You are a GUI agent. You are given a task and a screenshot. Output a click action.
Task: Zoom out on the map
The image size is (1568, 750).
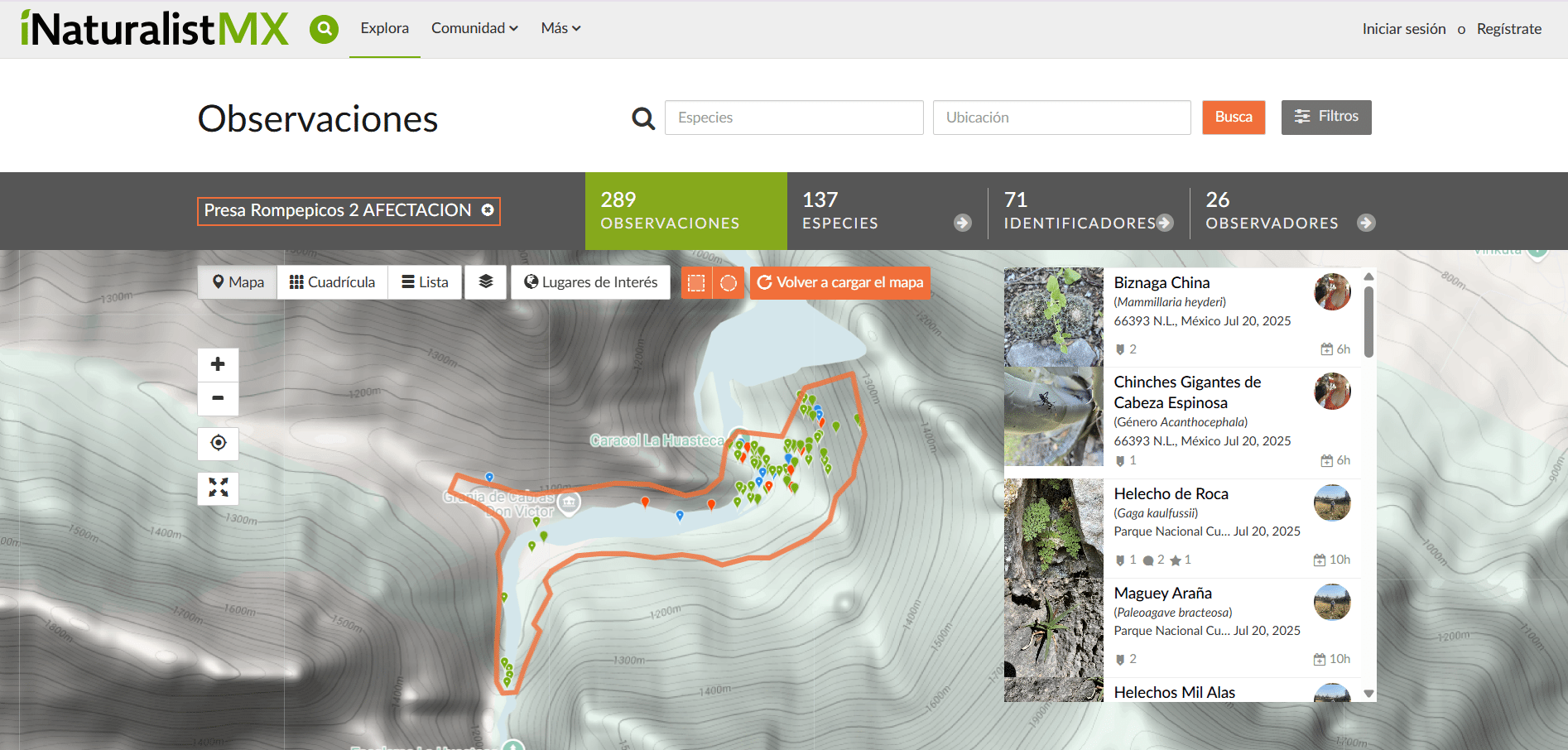tap(218, 398)
